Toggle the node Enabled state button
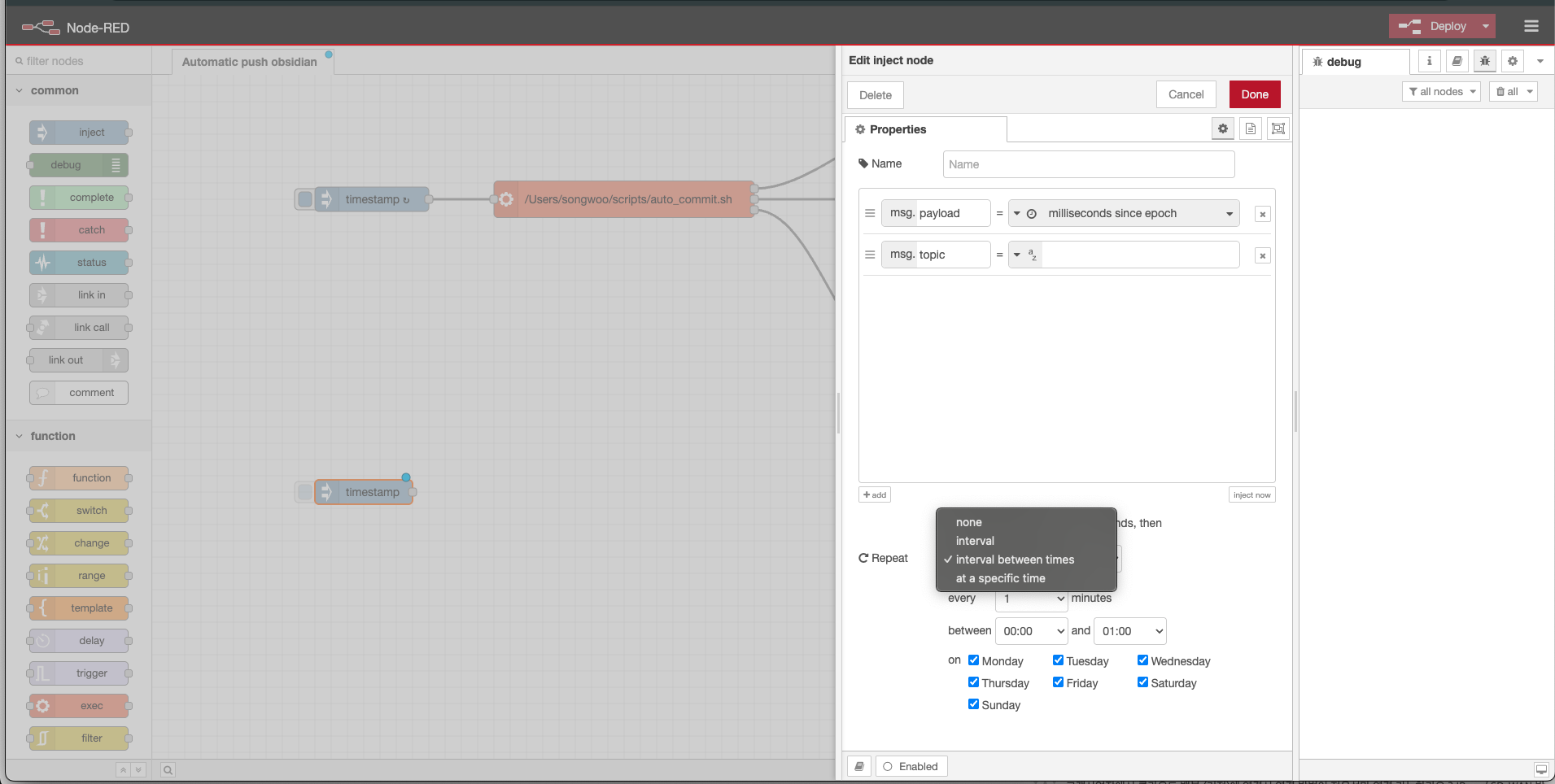Screen dimensions: 1555x784 click(911, 766)
